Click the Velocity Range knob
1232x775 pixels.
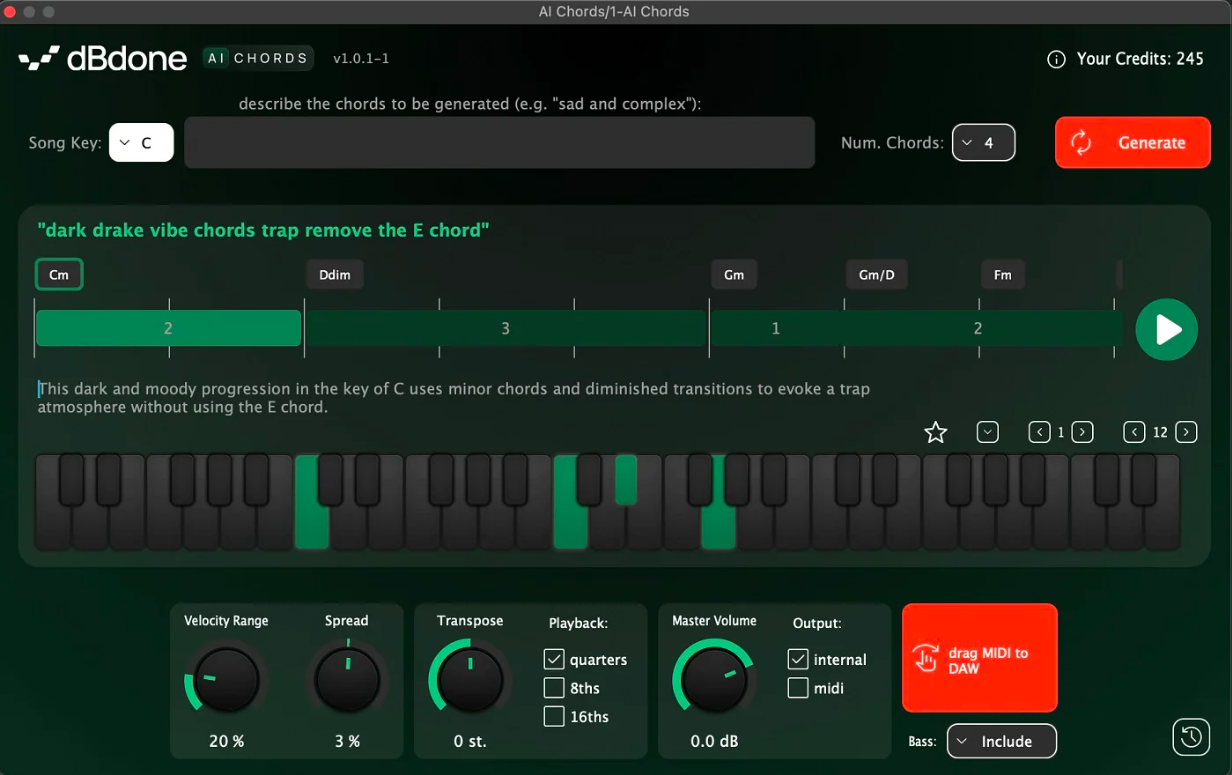click(226, 680)
